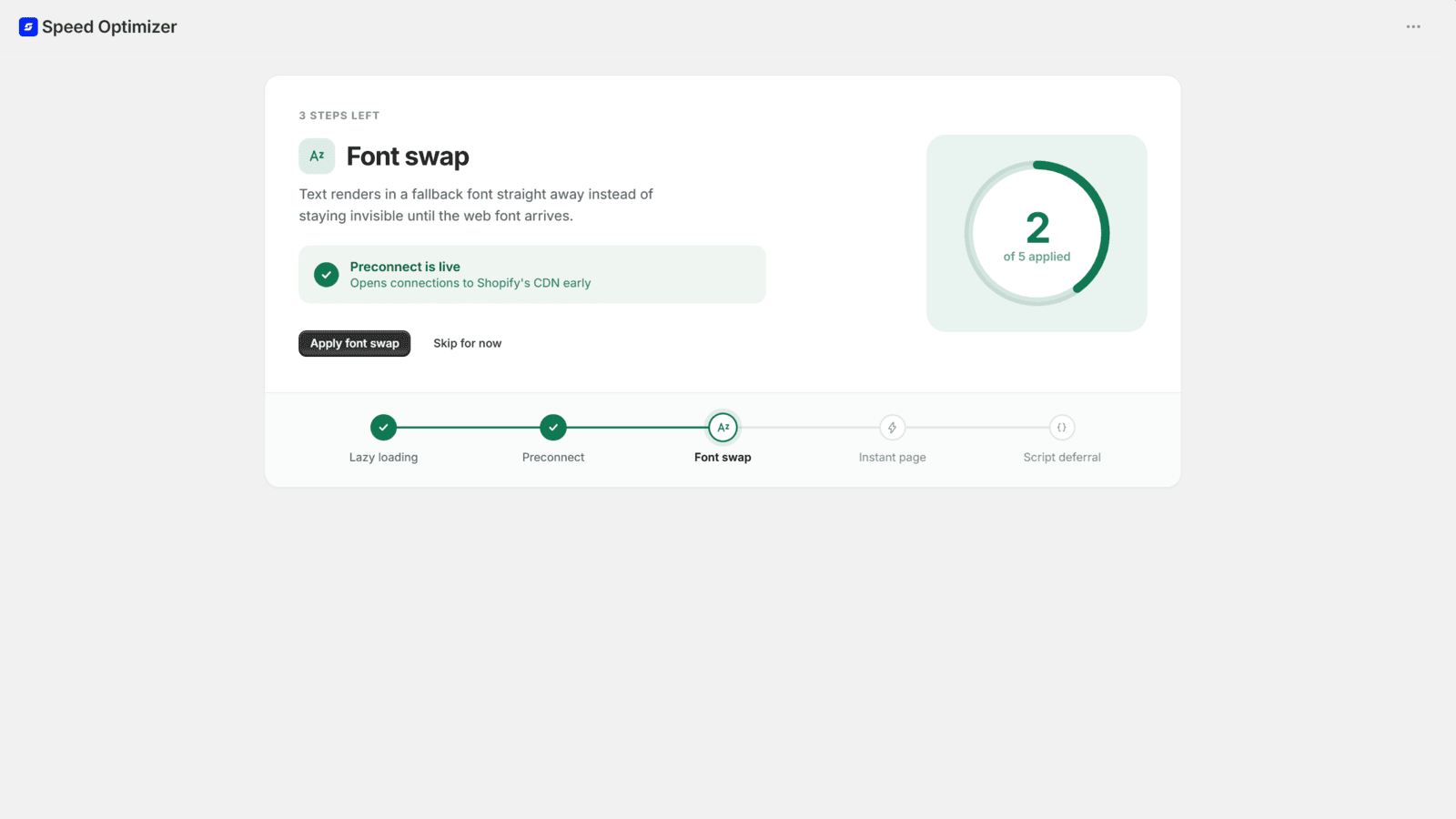Click the Speed Optimizer title text

click(x=109, y=27)
